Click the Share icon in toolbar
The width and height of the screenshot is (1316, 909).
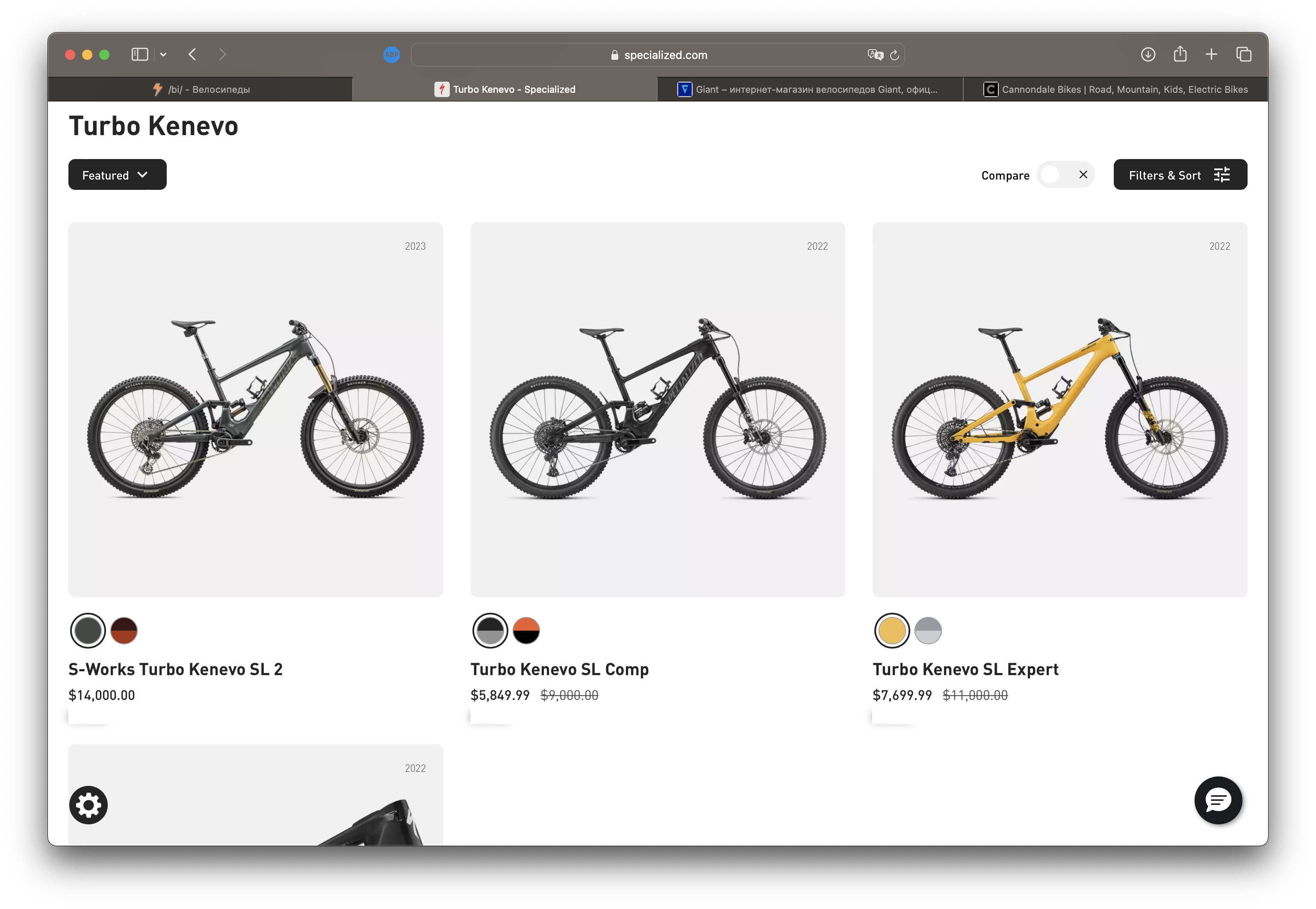coord(1180,54)
